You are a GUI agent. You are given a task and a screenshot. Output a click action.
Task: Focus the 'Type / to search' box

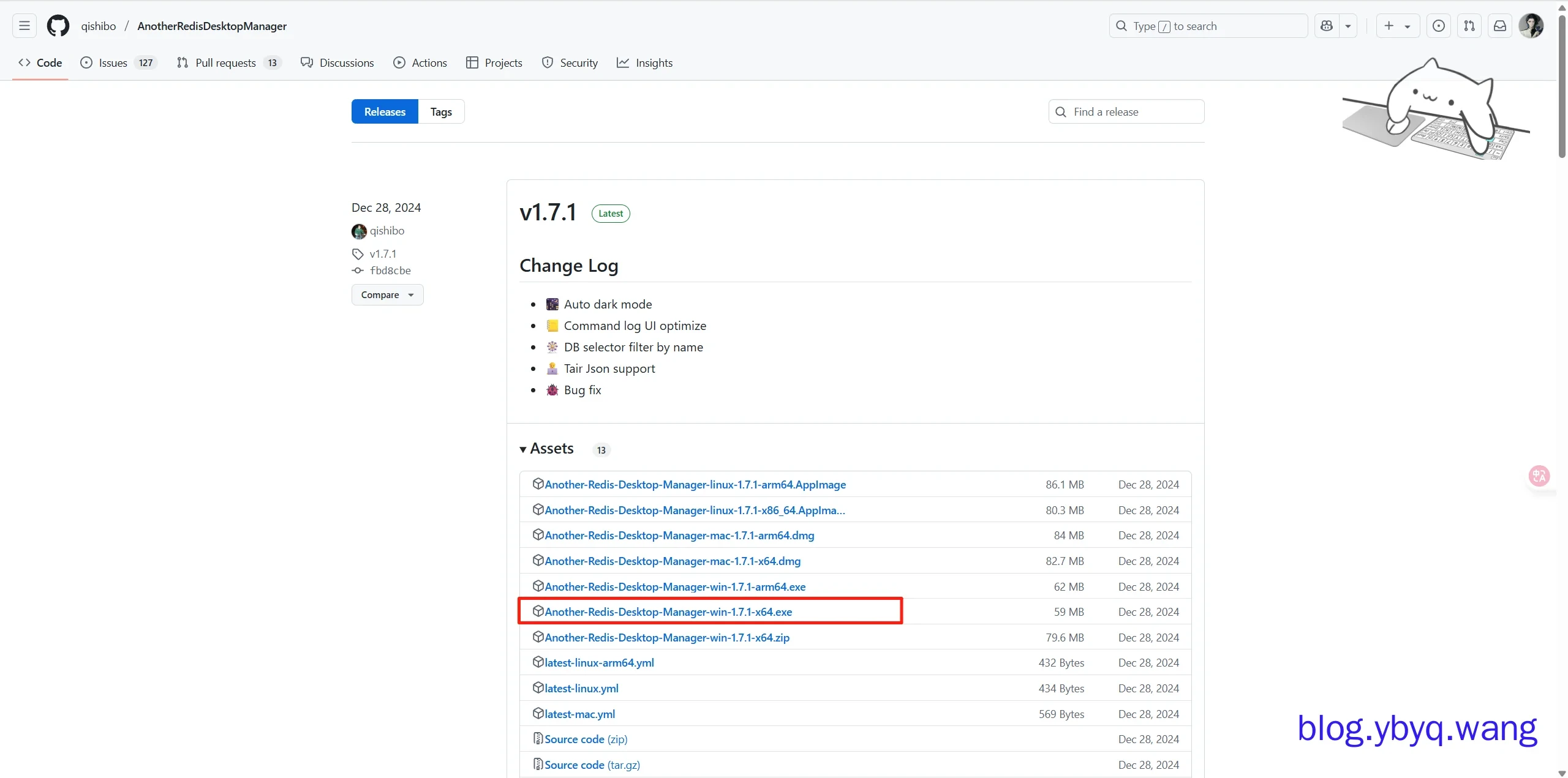[x=1208, y=26]
